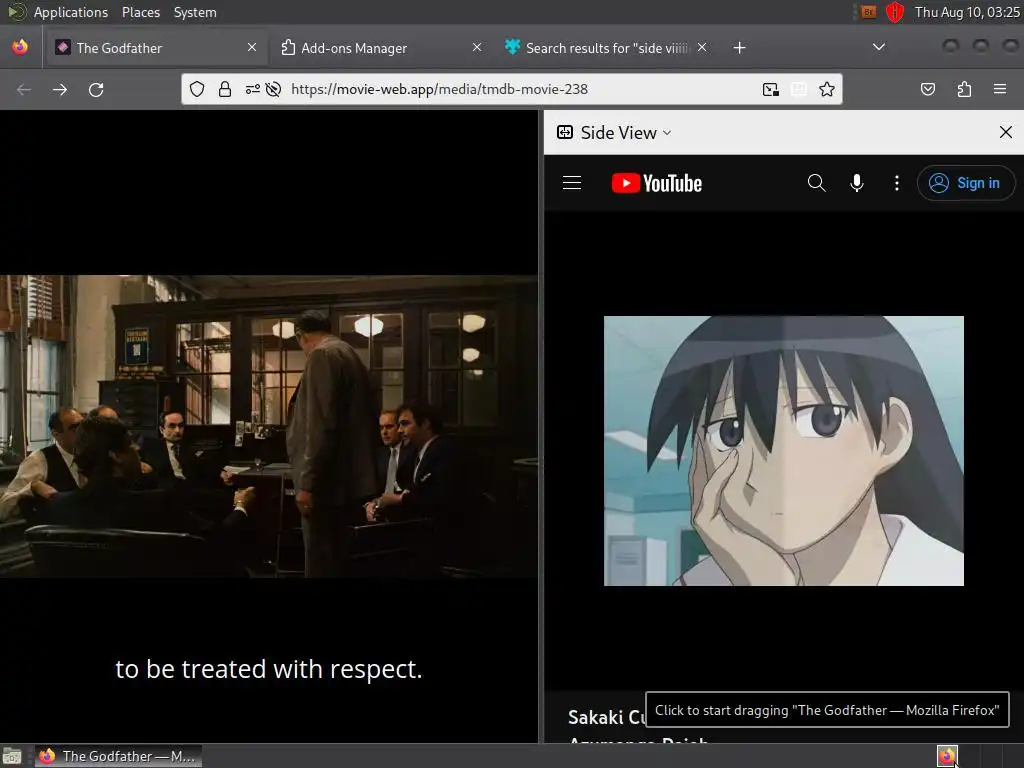
Task: Close the Search results tab
Action: coord(702,48)
